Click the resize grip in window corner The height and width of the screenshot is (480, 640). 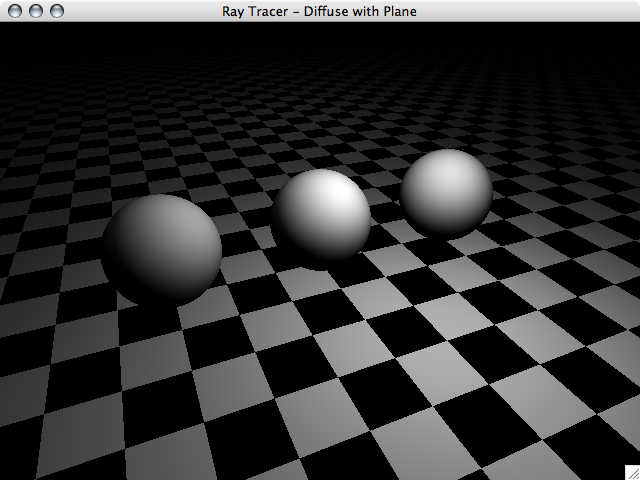[632, 472]
